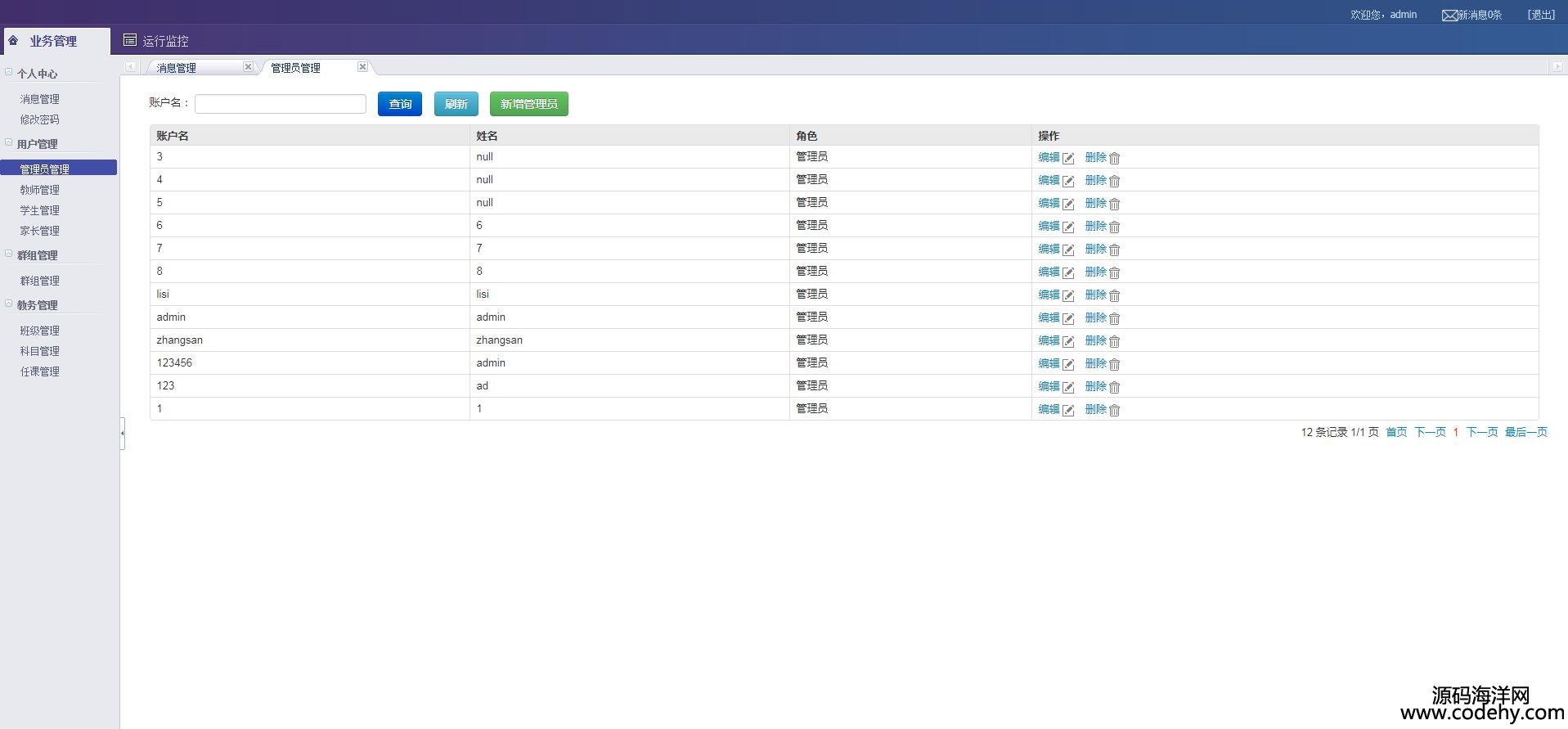Click the trash icon in account 3 row
Image resolution: width=1568 pixels, height=729 pixels.
tap(1114, 158)
